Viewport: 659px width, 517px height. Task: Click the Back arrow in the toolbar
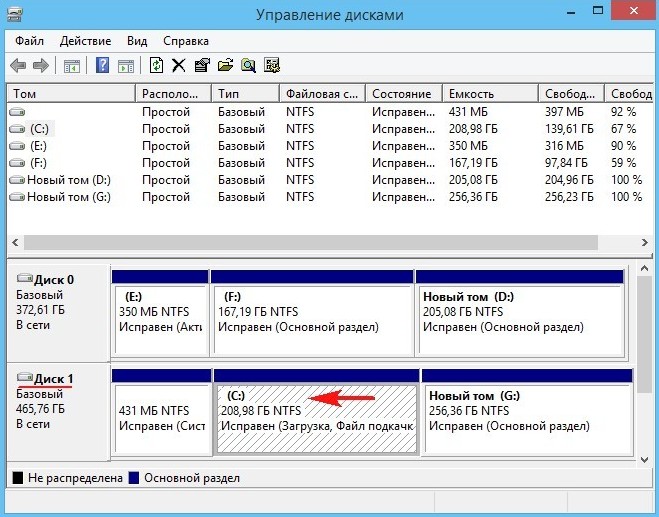coord(19,66)
